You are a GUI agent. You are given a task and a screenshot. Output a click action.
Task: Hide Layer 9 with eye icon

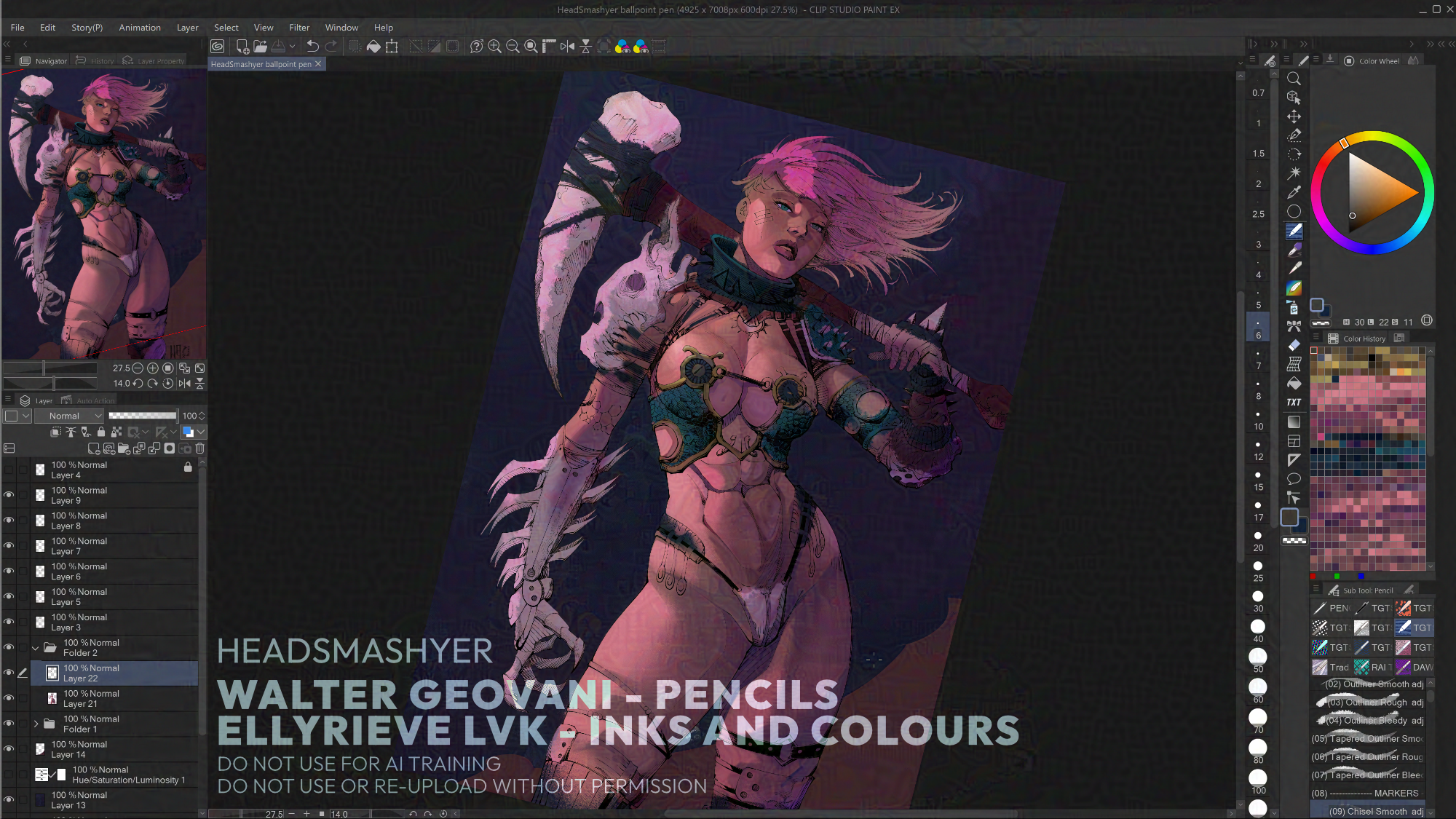coord(9,495)
